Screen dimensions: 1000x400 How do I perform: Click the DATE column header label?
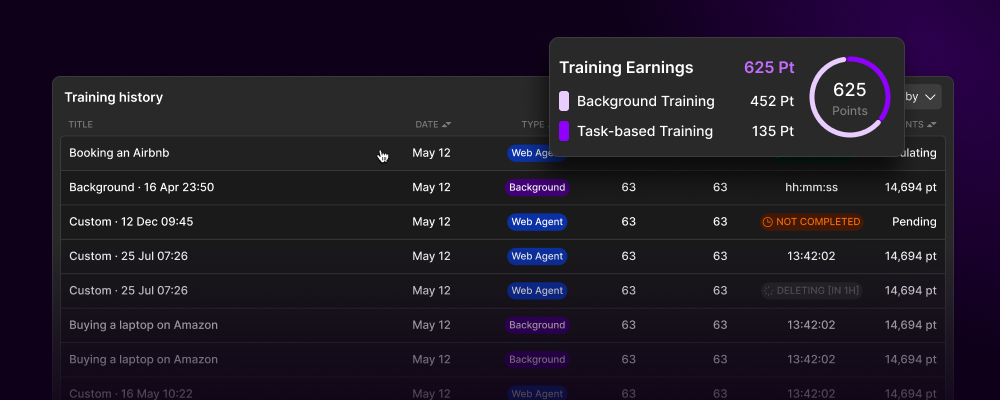[427, 124]
